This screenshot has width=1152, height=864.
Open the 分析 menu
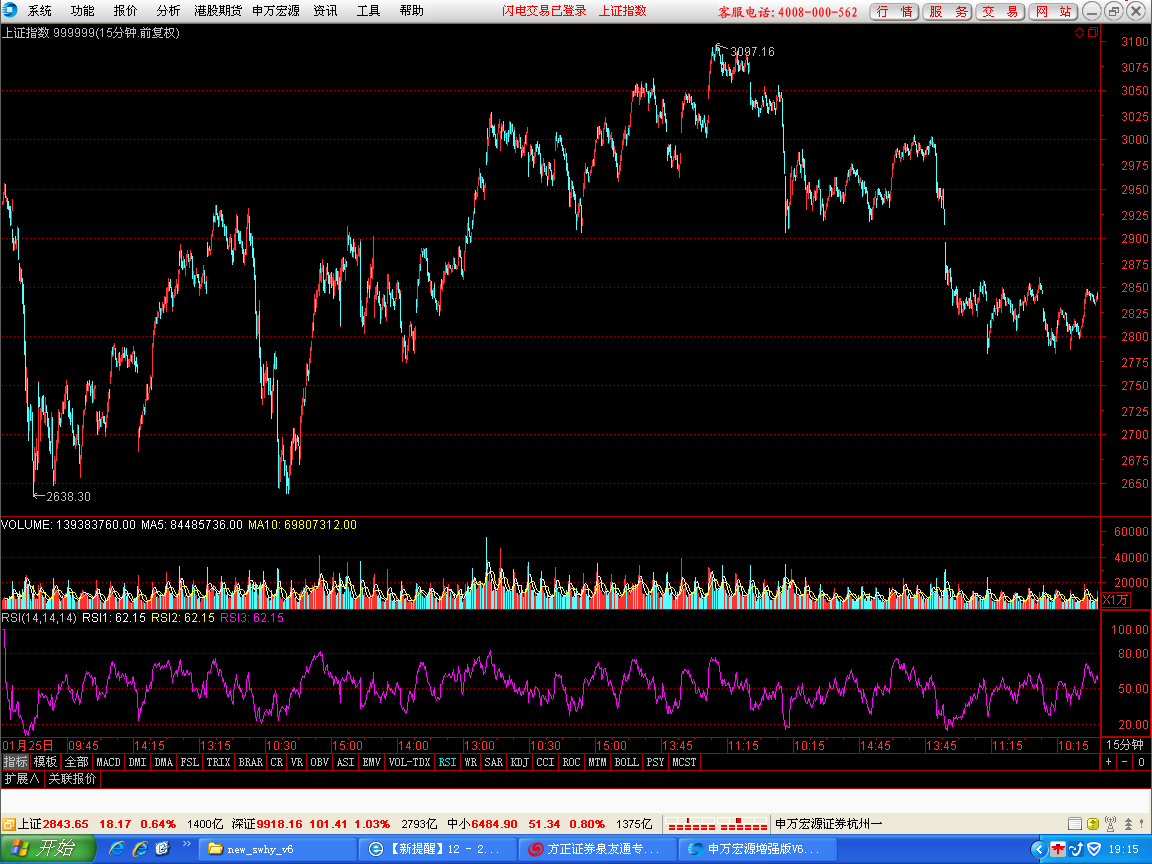(168, 10)
